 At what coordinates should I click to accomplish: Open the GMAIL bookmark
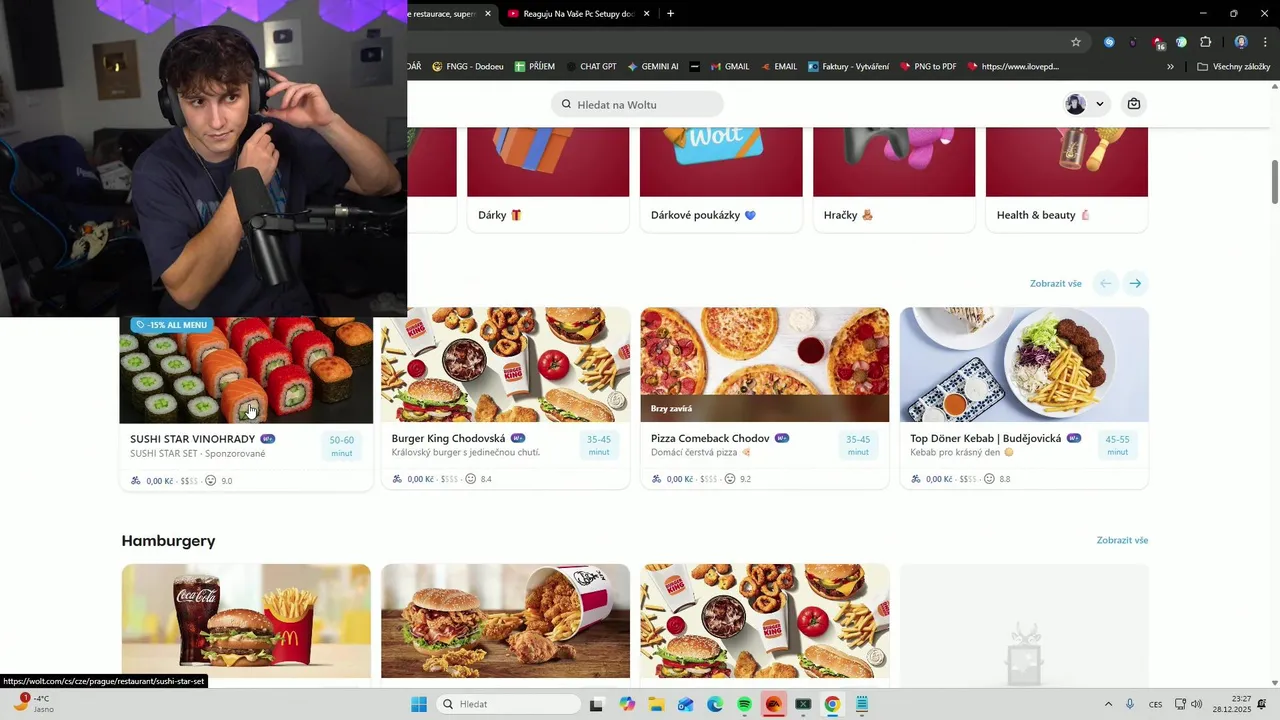point(730,67)
